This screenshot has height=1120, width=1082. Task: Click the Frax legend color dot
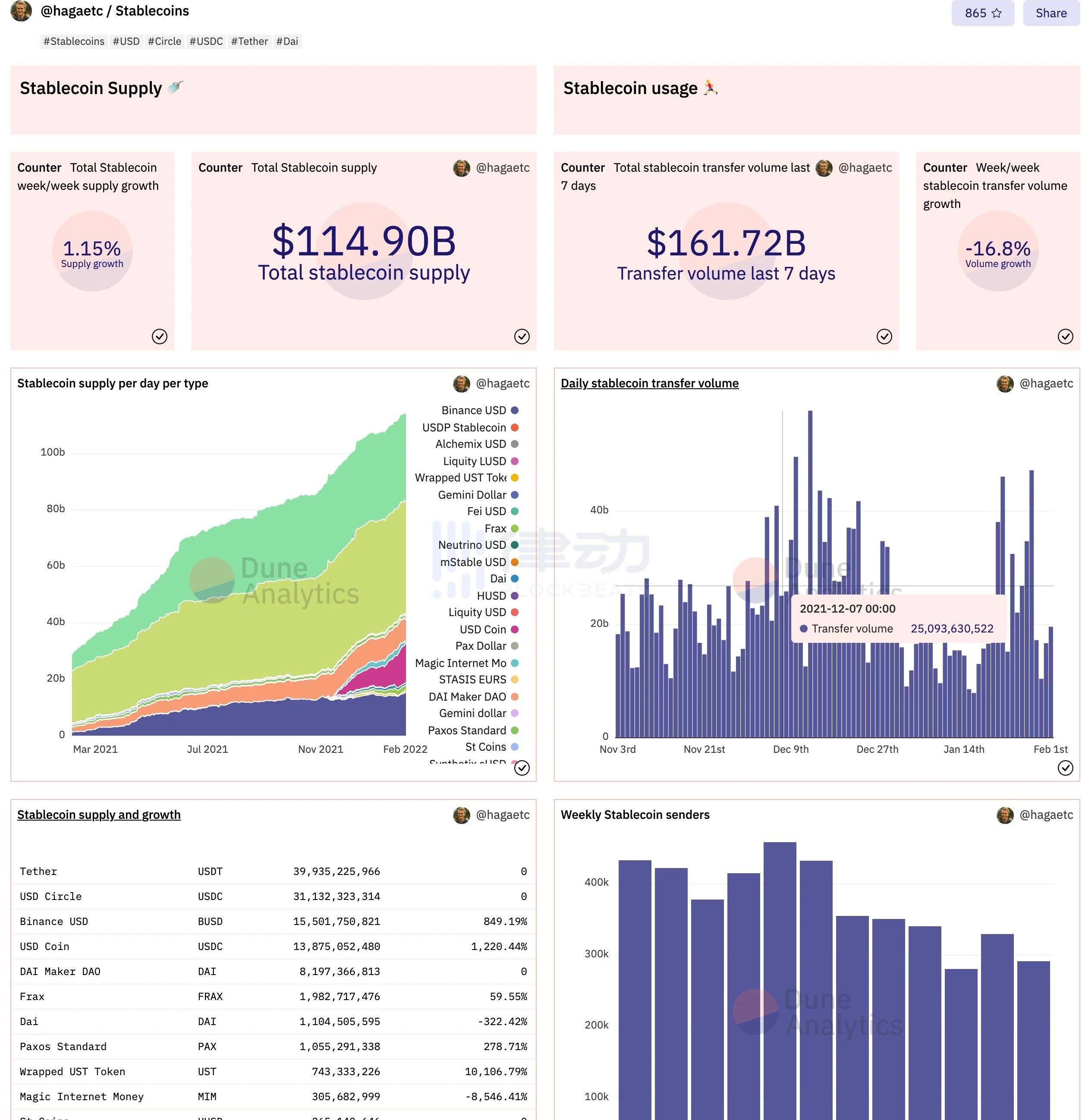(514, 529)
